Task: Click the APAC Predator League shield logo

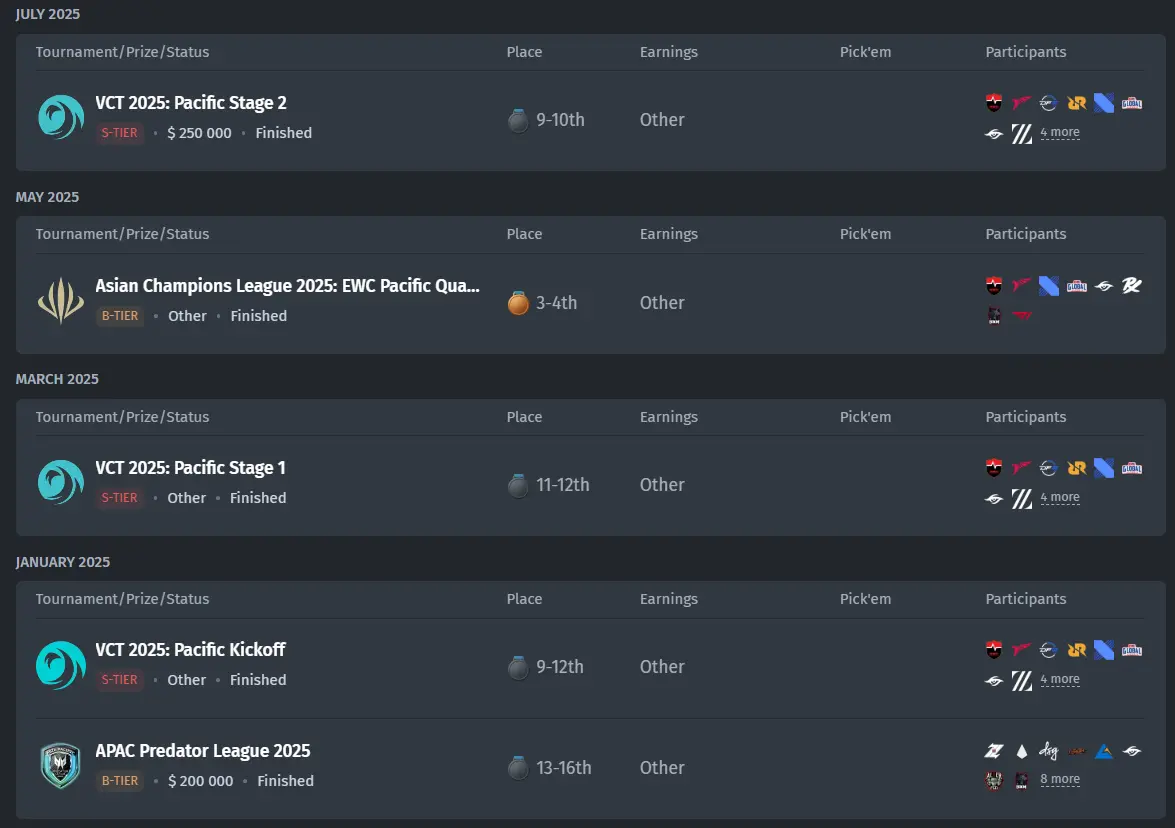Action: pos(60,766)
